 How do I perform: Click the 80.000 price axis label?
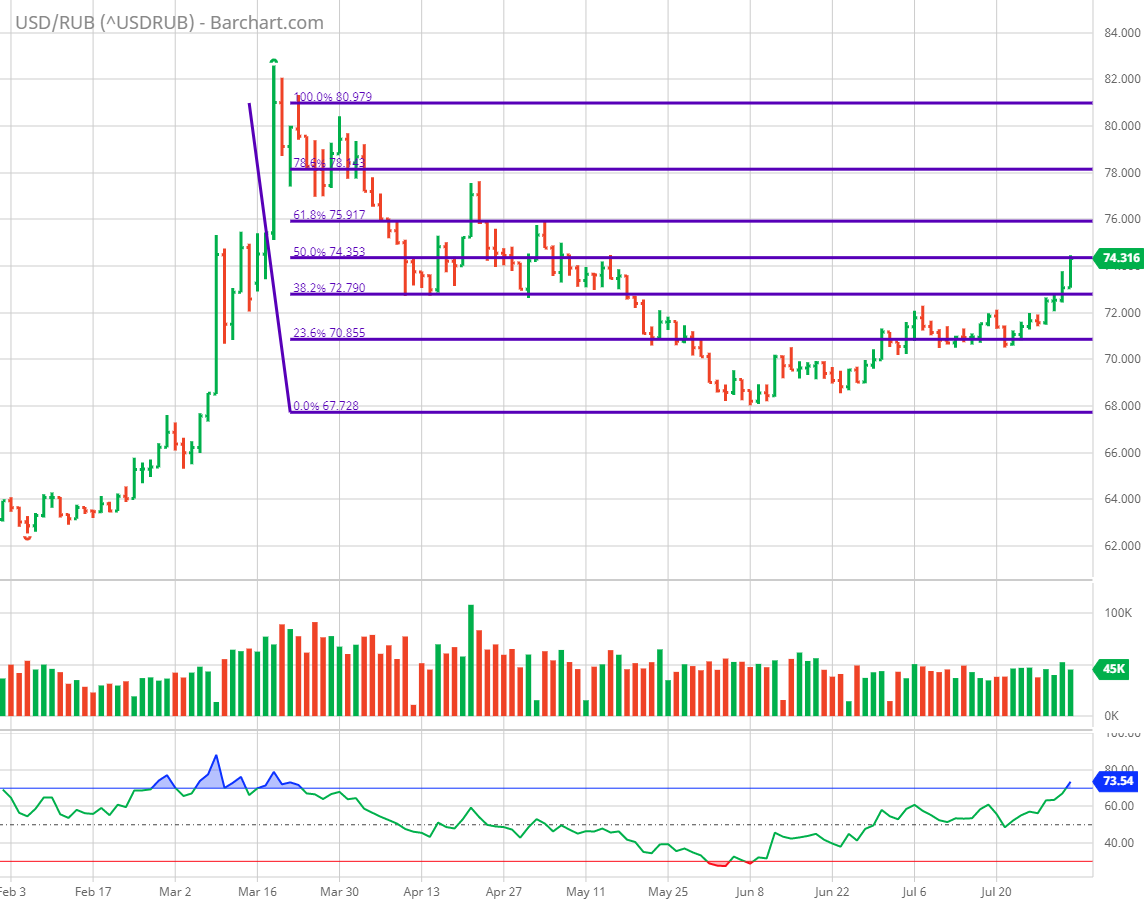pyautogui.click(x=1122, y=126)
